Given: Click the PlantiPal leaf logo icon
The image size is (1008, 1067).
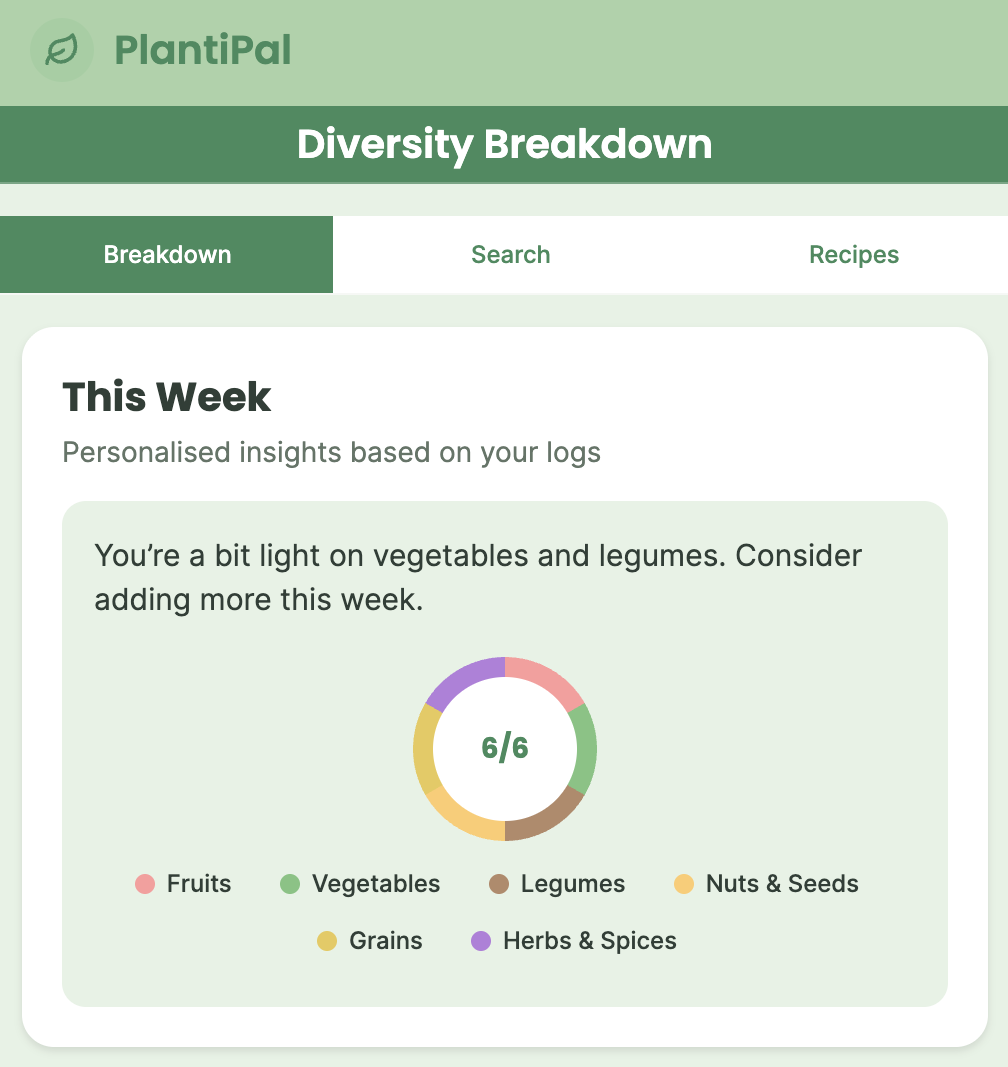Looking at the screenshot, I should coord(62,50).
